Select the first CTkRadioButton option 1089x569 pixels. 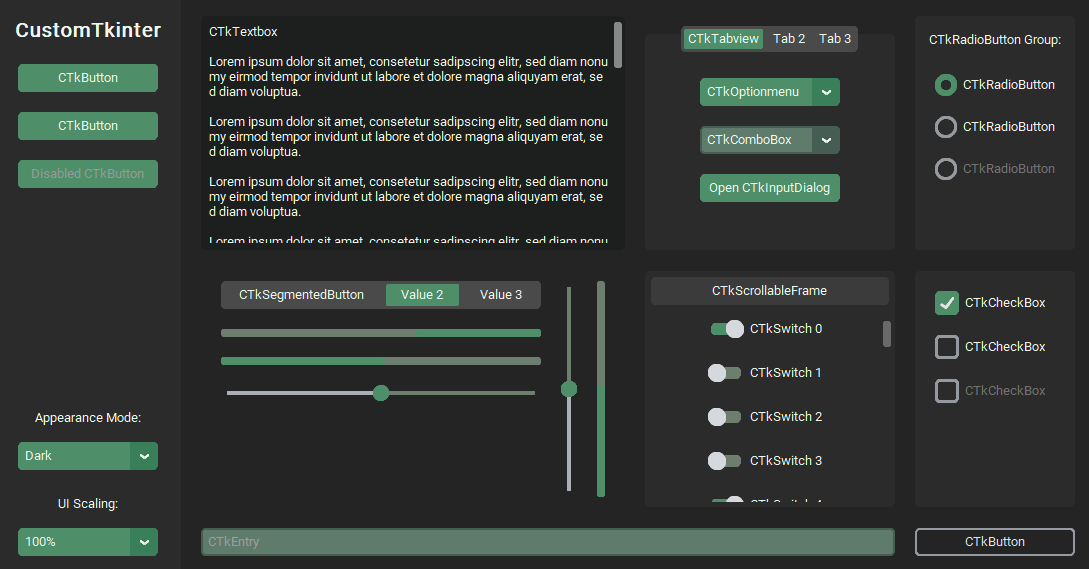pyautogui.click(x=945, y=85)
